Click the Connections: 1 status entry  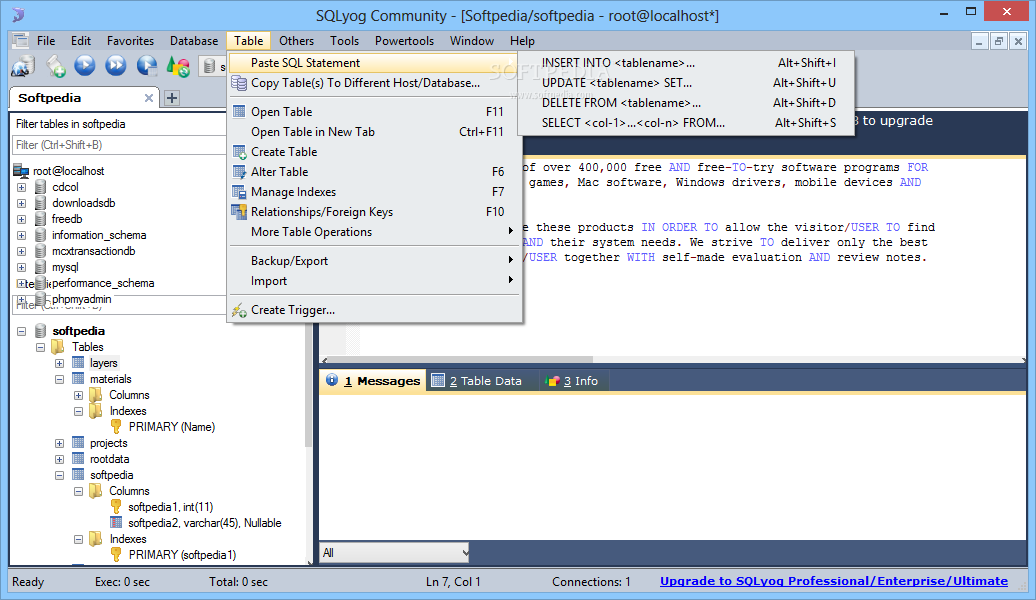click(591, 581)
